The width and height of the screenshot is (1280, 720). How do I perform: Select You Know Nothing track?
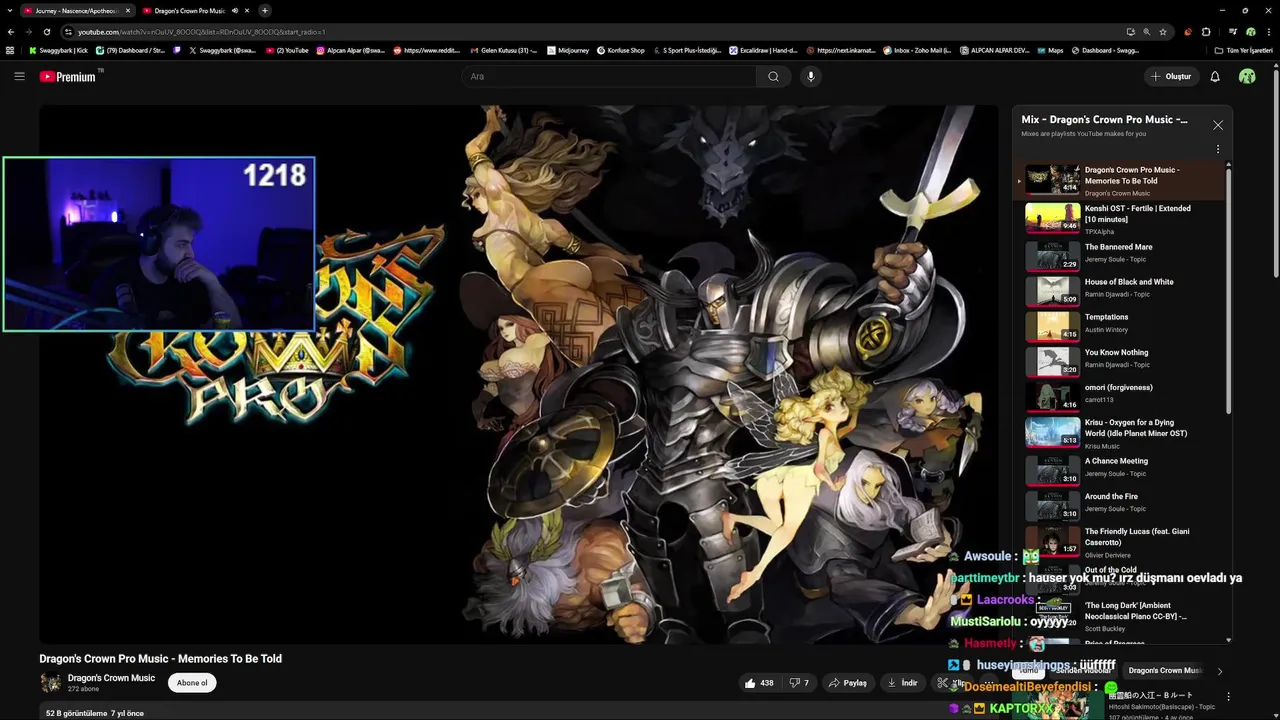point(1121,361)
